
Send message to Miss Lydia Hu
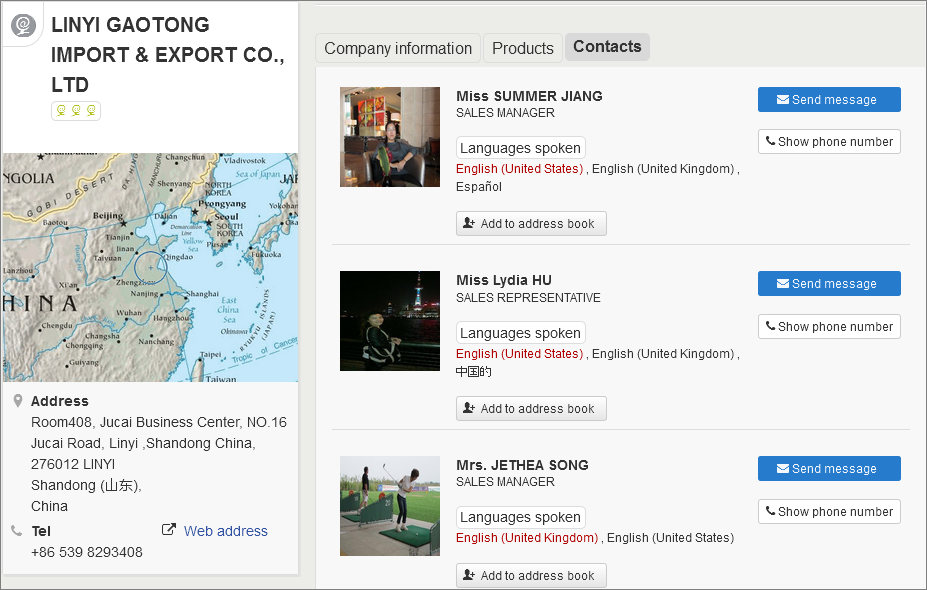click(x=829, y=284)
